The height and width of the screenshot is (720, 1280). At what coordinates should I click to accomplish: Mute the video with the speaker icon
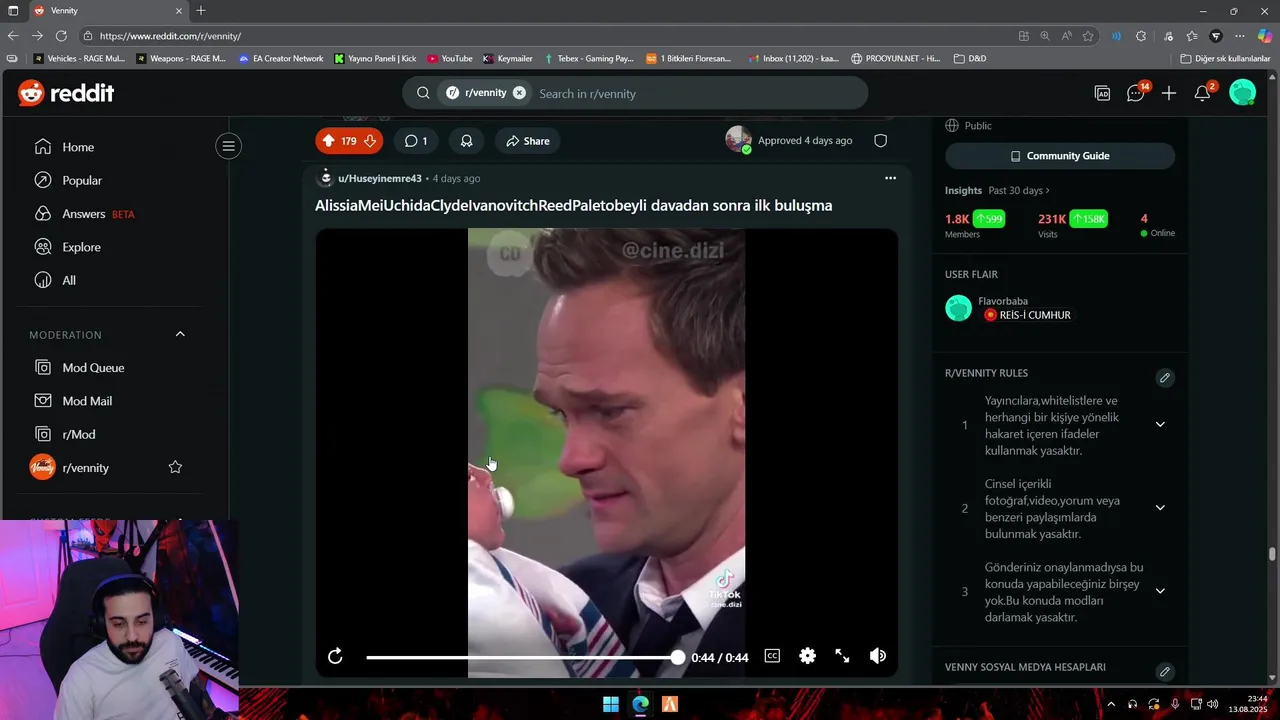pyautogui.click(x=878, y=656)
